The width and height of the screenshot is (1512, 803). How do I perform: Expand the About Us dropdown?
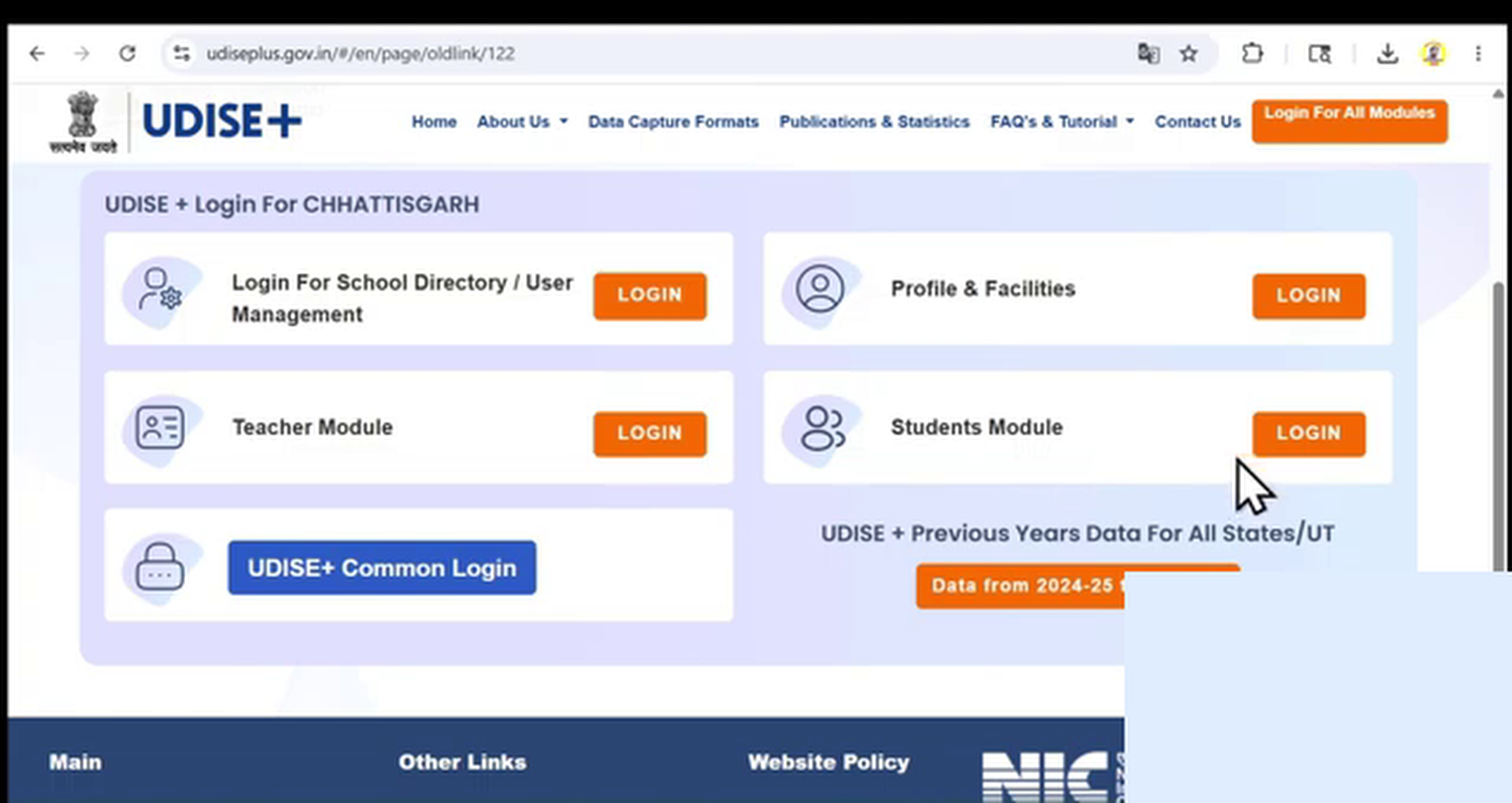point(522,122)
